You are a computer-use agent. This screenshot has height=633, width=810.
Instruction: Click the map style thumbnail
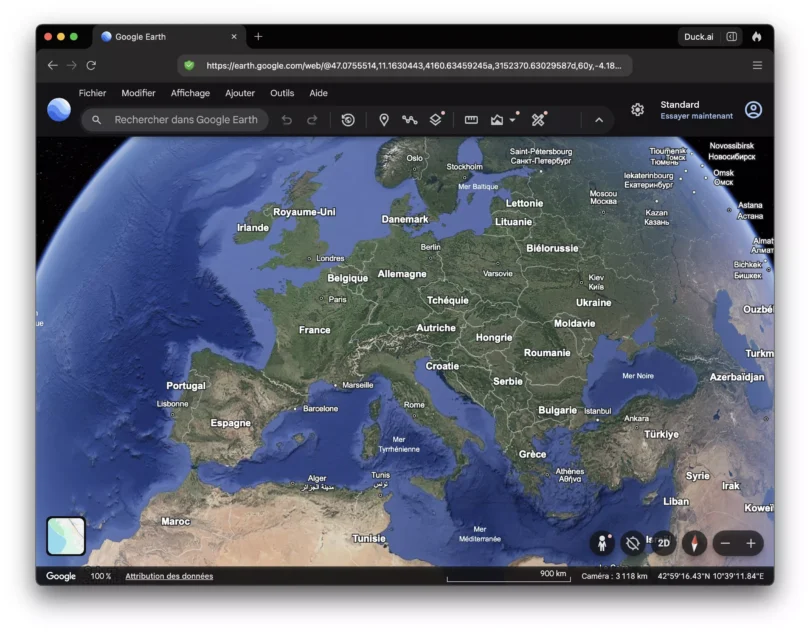66,536
